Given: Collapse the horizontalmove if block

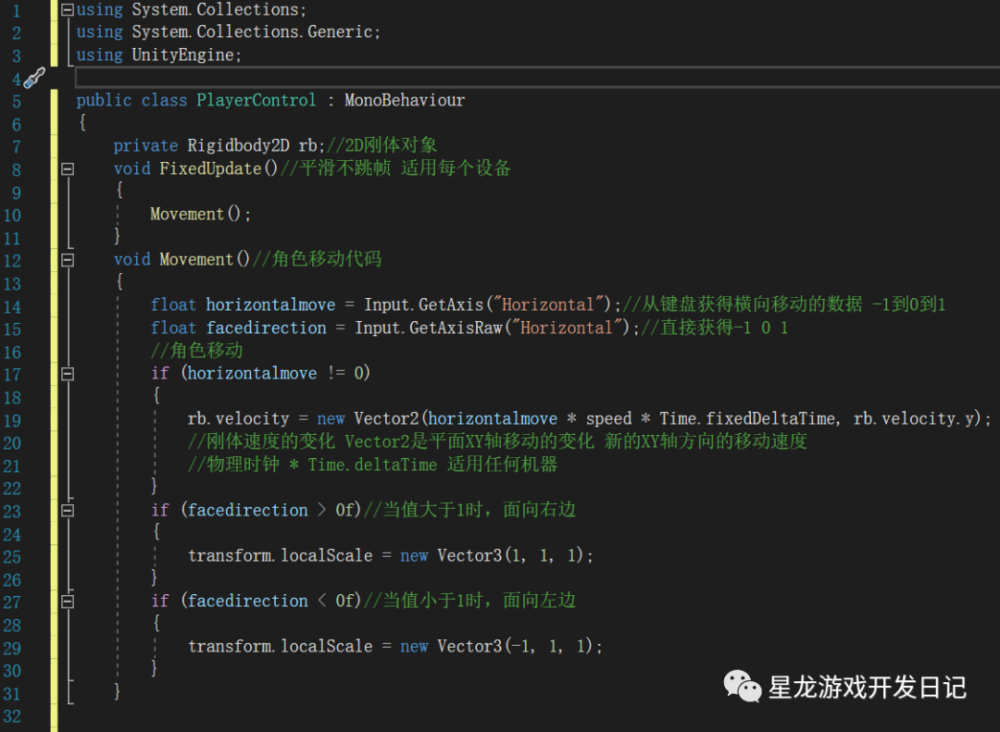Looking at the screenshot, I should tap(67, 374).
